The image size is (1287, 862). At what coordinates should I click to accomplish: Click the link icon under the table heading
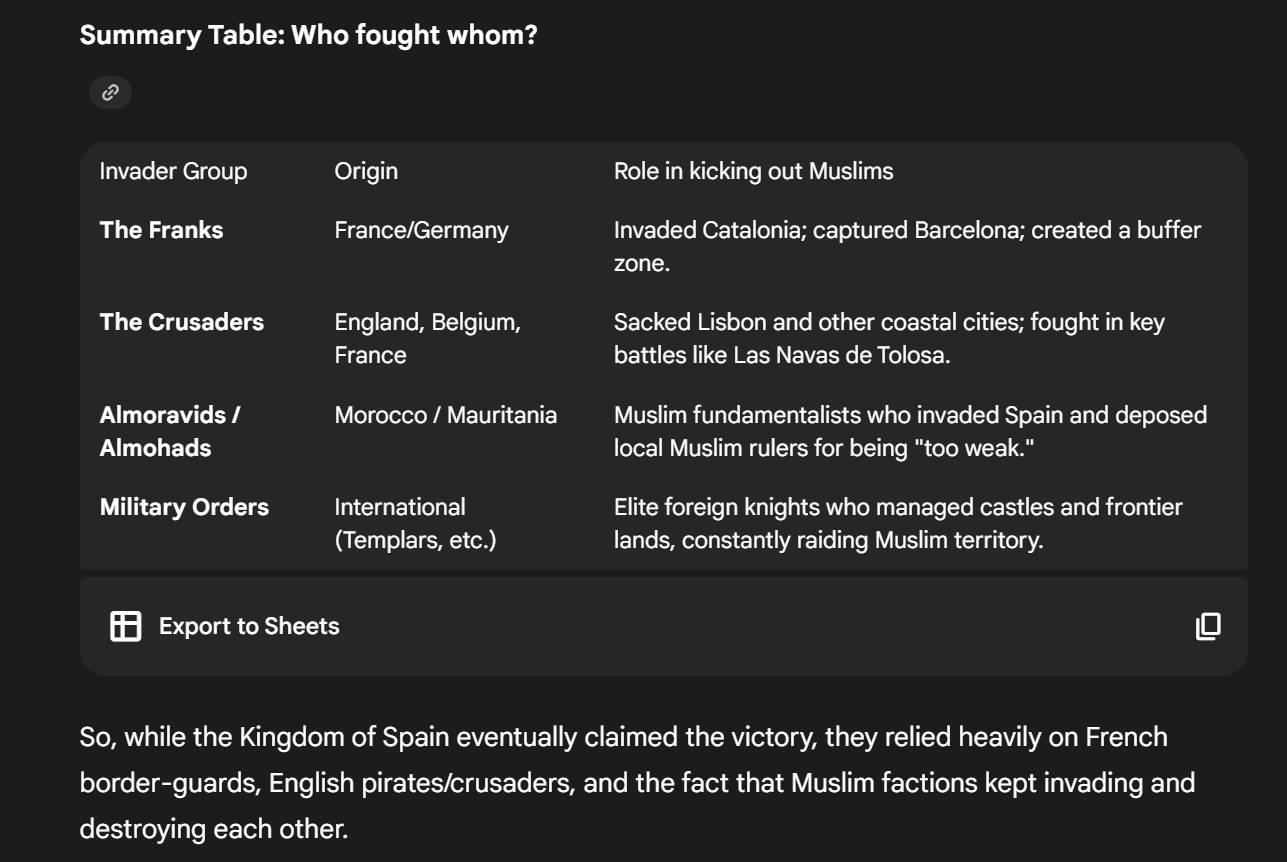(x=110, y=93)
